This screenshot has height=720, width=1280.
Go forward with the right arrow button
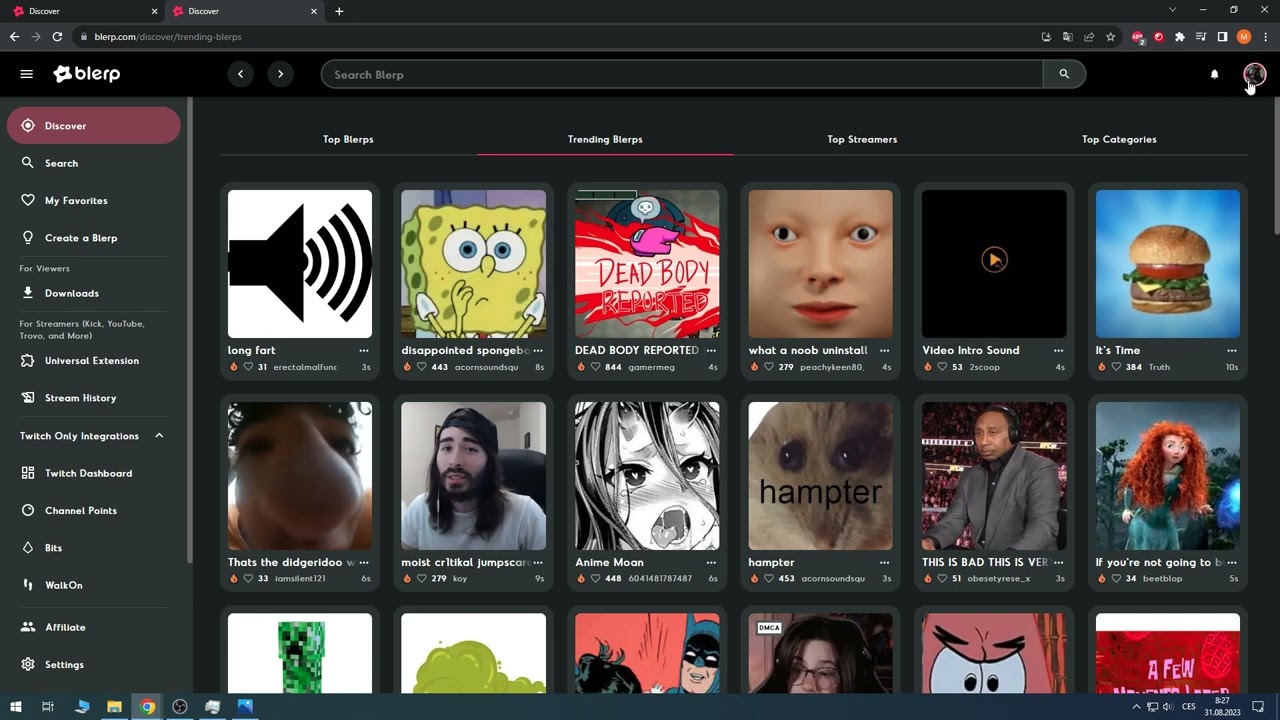pyautogui.click(x=280, y=74)
